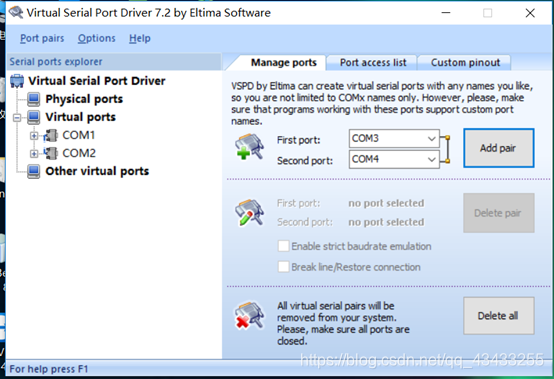Click the COM2 port connector icon

coord(51,153)
